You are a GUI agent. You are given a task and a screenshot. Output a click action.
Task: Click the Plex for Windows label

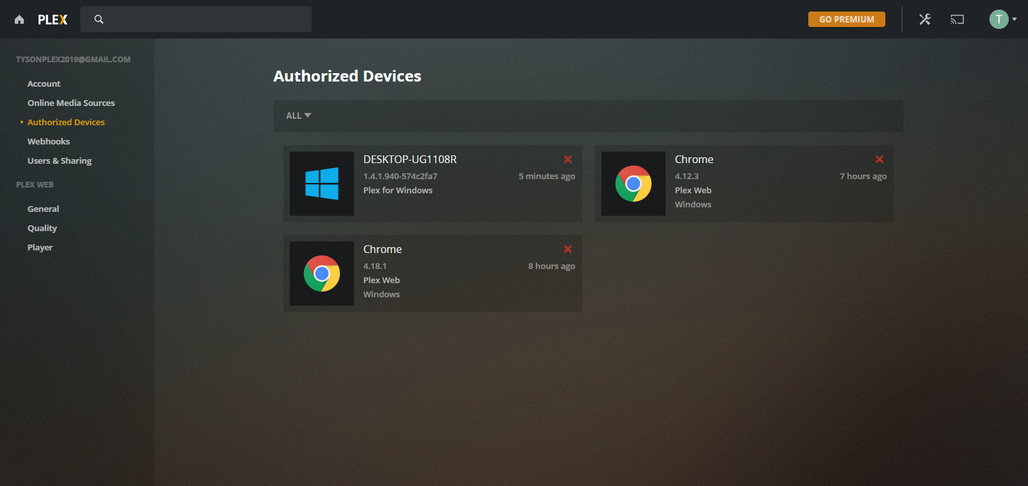(398, 190)
